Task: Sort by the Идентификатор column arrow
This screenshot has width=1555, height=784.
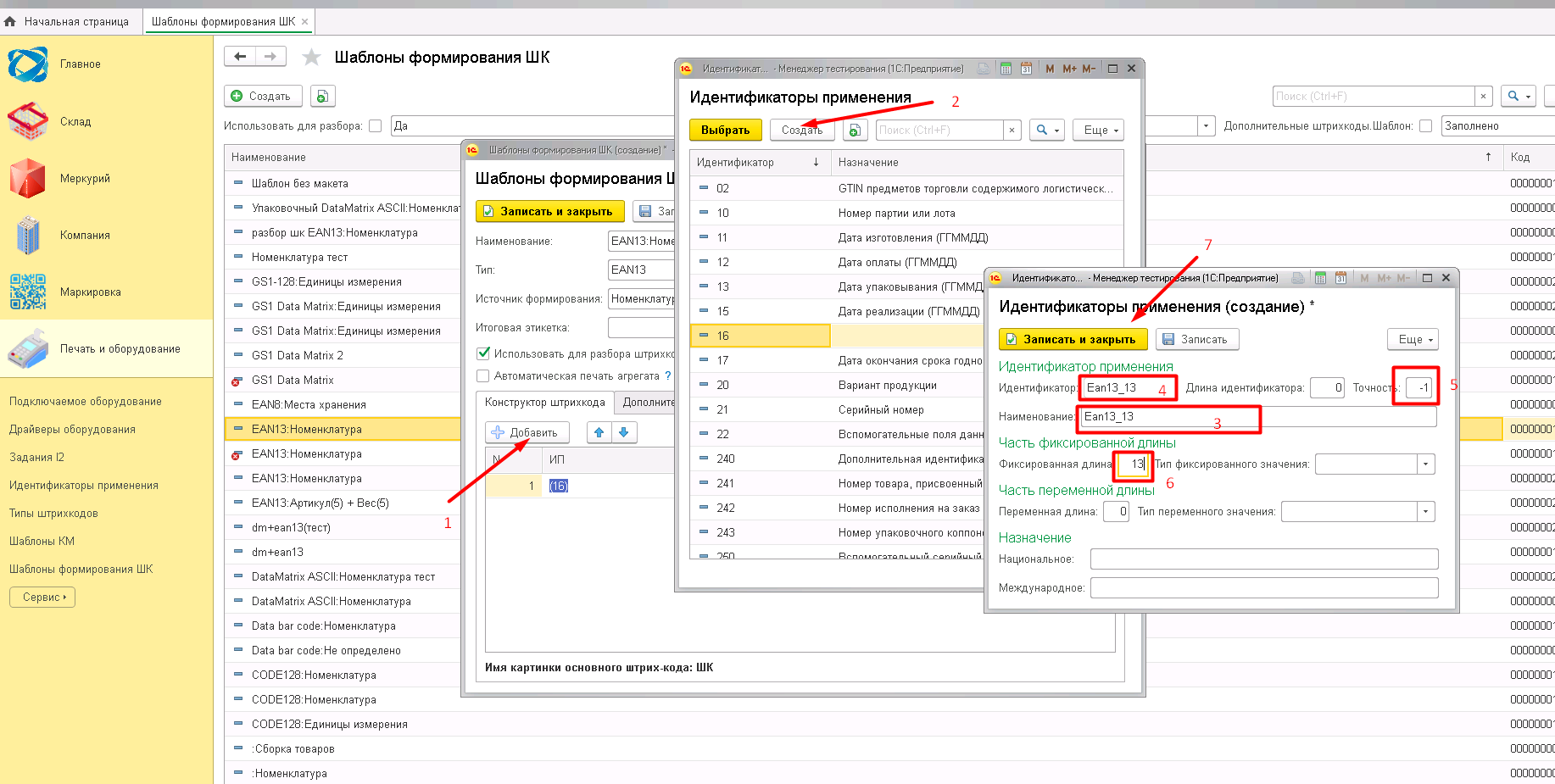Action: pos(816,162)
